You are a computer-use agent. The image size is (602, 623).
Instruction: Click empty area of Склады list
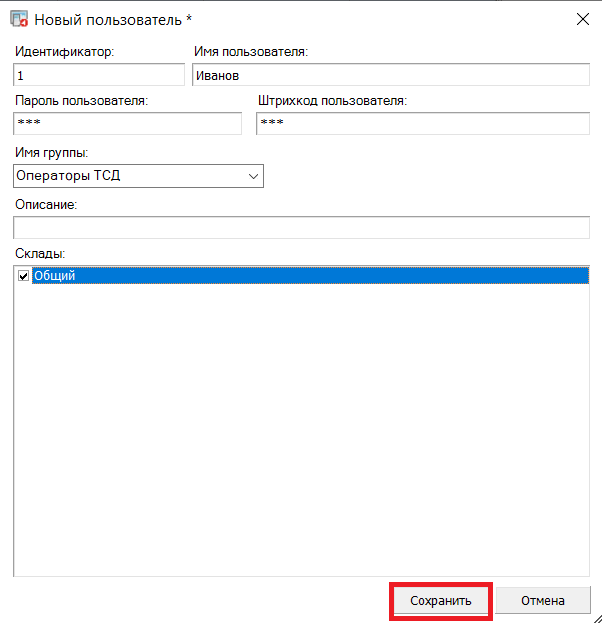tap(302, 429)
